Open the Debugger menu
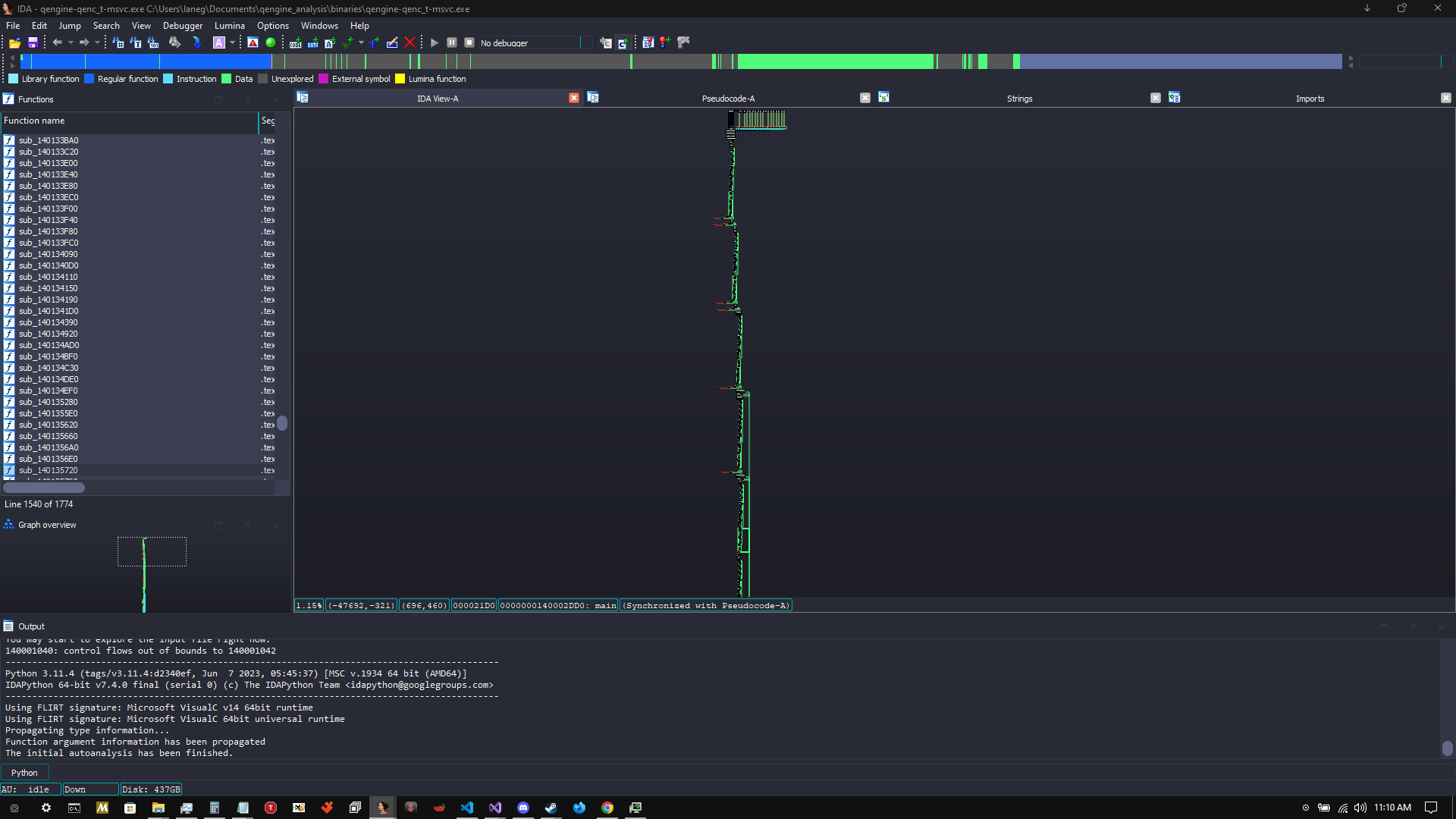Image resolution: width=1456 pixels, height=819 pixels. click(182, 26)
